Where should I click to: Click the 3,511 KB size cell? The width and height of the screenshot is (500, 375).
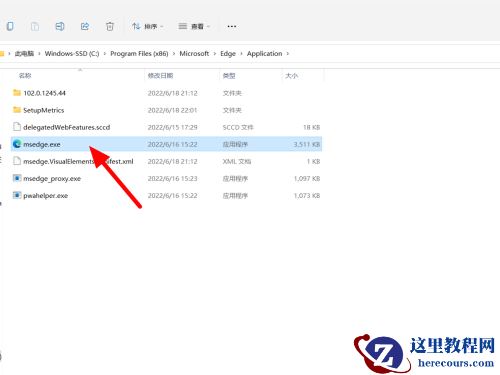[x=307, y=144]
